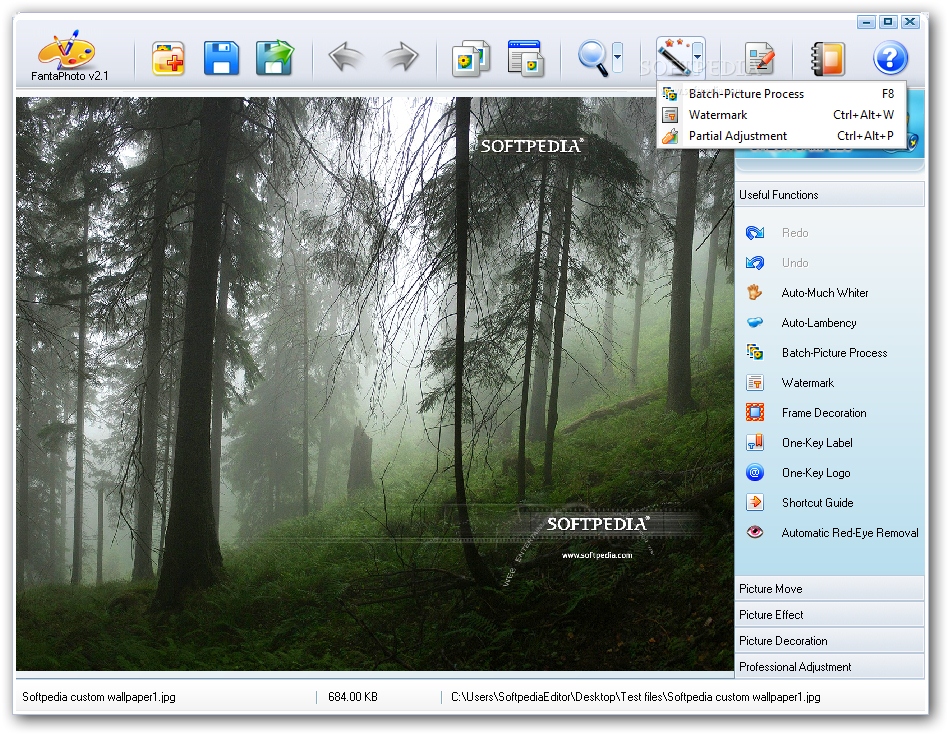The height and width of the screenshot is (735, 949).
Task: Click the FantaPhoto v2.1 palette logo
Action: pos(67,50)
